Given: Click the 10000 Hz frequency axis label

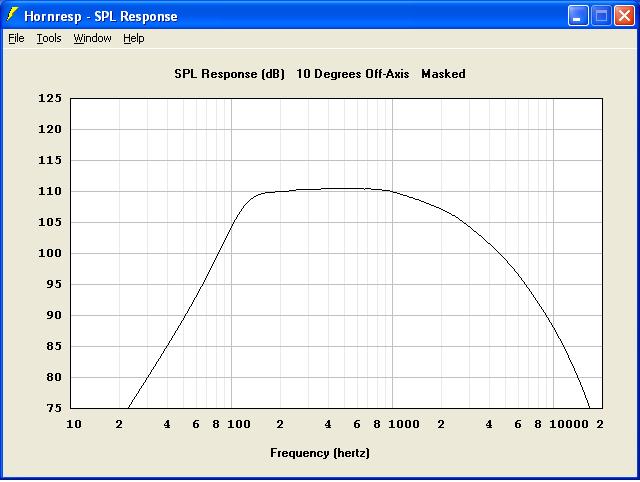Looking at the screenshot, I should [569, 424].
